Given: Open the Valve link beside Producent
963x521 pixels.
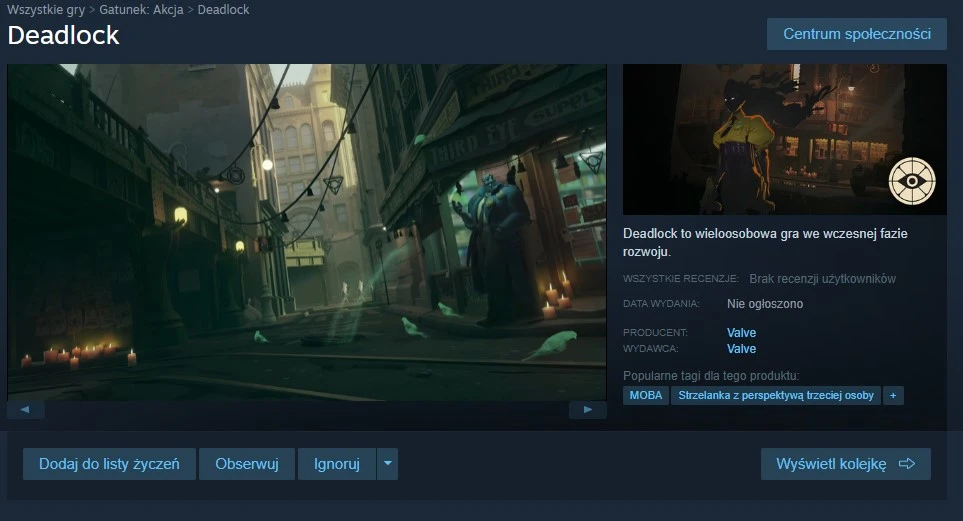Looking at the screenshot, I should 741,333.
